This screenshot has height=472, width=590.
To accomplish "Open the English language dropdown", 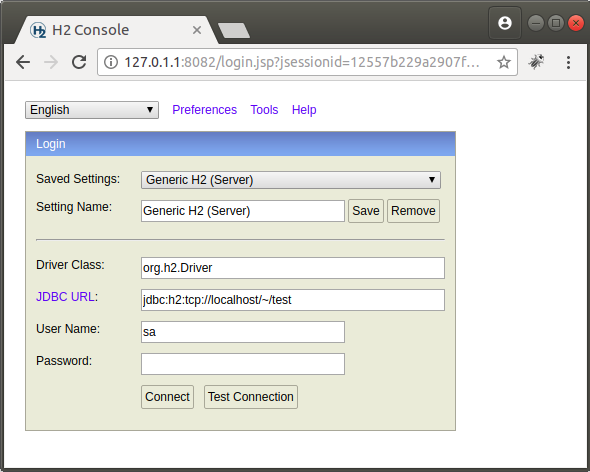I will (x=92, y=110).
